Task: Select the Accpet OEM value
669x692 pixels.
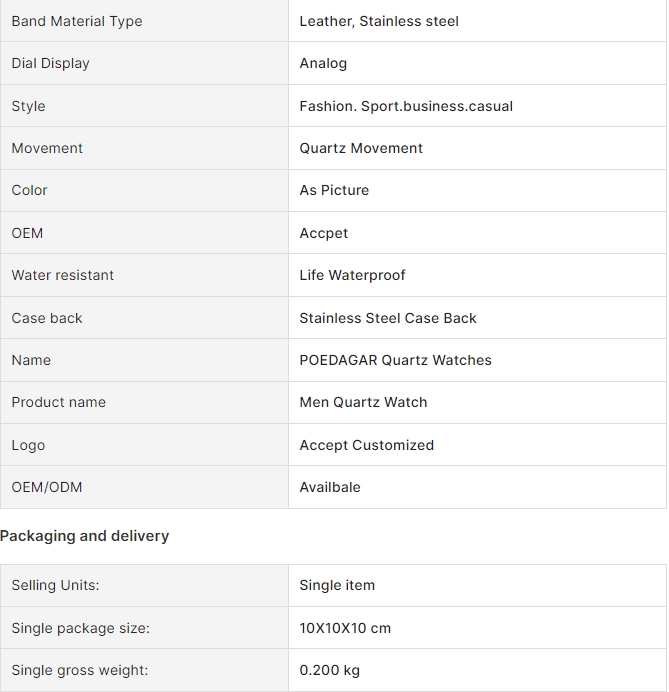Action: point(323,233)
